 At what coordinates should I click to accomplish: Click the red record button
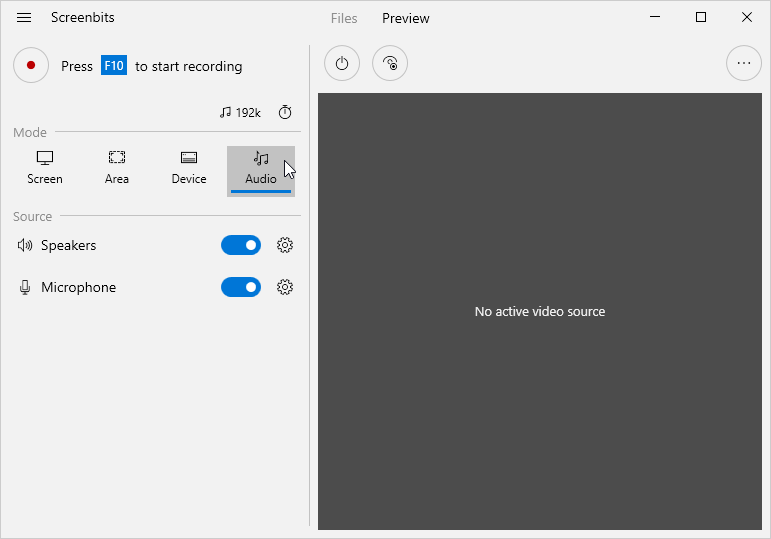(31, 65)
